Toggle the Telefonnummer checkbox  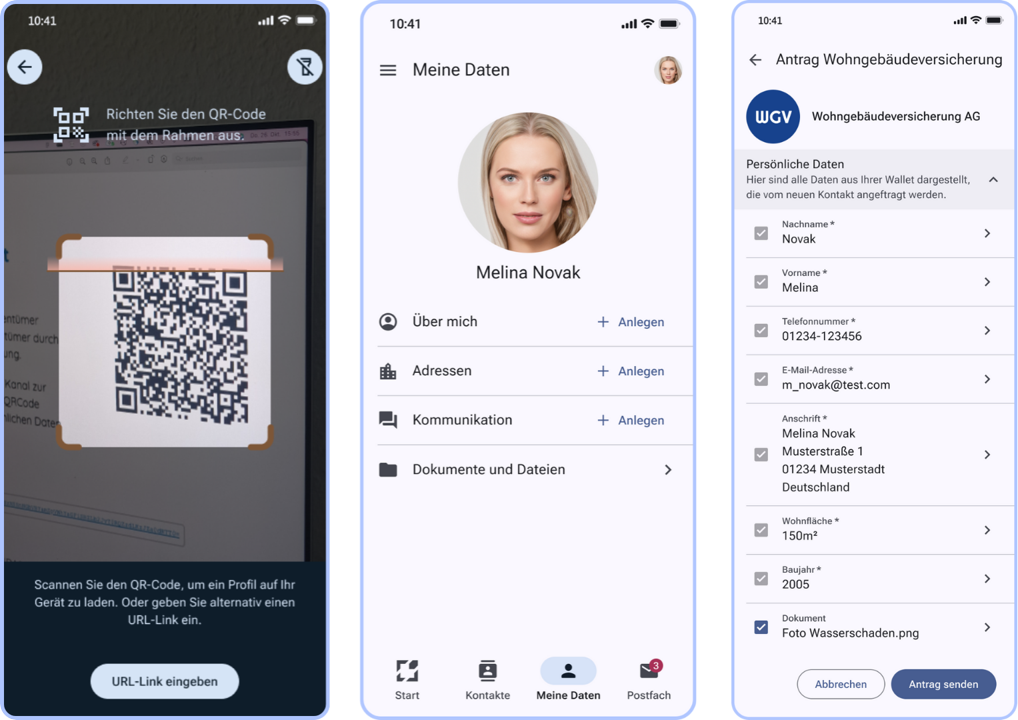(761, 330)
